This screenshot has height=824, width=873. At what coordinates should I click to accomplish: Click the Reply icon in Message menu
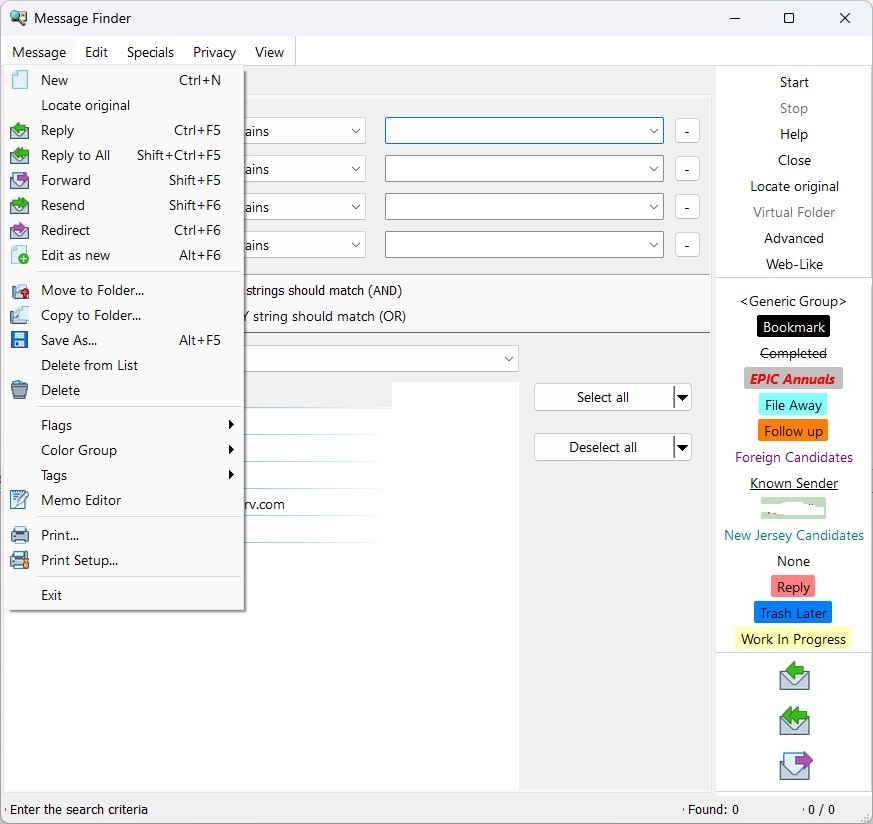pos(20,130)
